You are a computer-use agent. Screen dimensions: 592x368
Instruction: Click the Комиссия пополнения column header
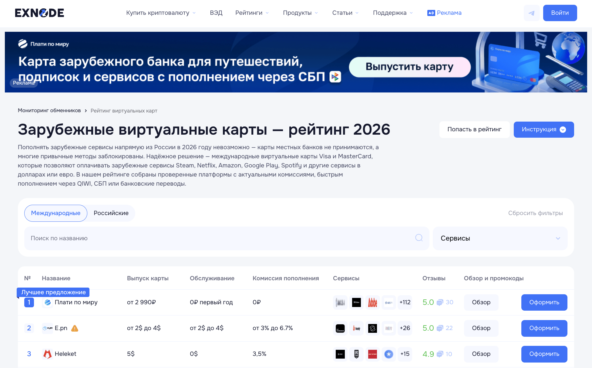coord(286,278)
